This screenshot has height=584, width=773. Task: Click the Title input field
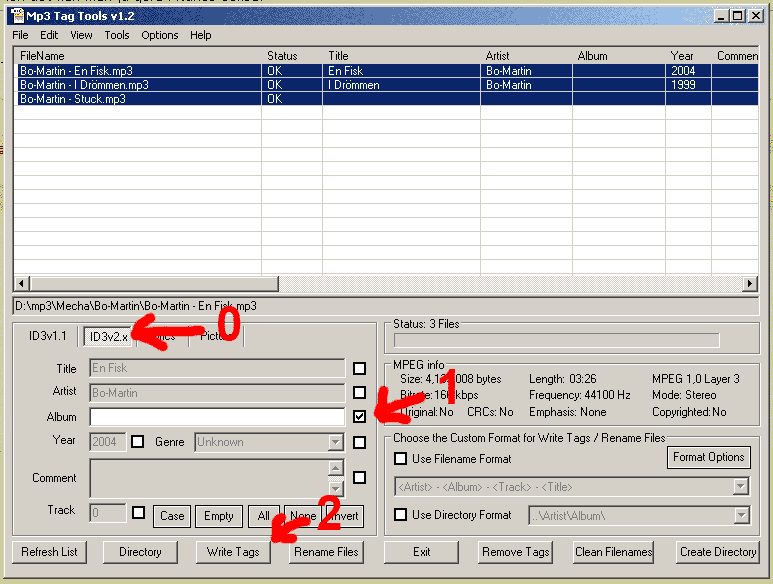coord(217,368)
